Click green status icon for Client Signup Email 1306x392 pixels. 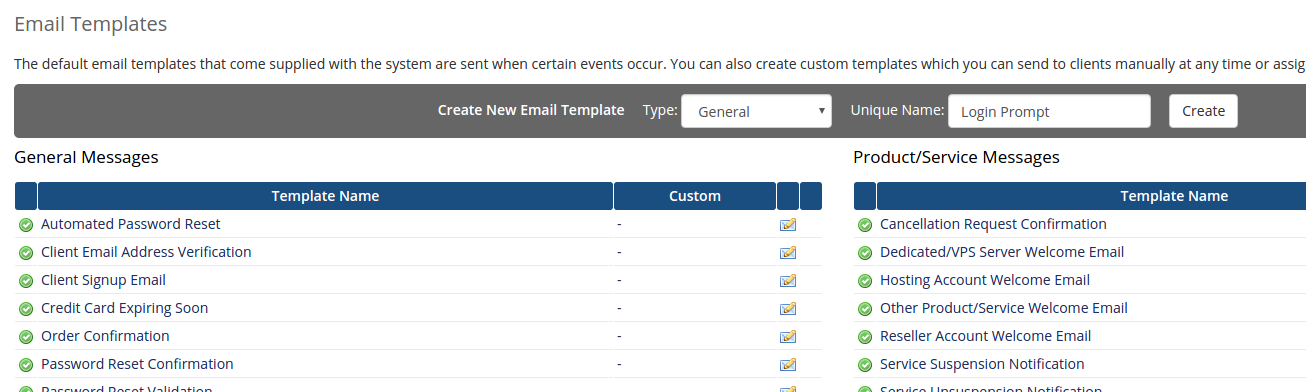coord(26,281)
